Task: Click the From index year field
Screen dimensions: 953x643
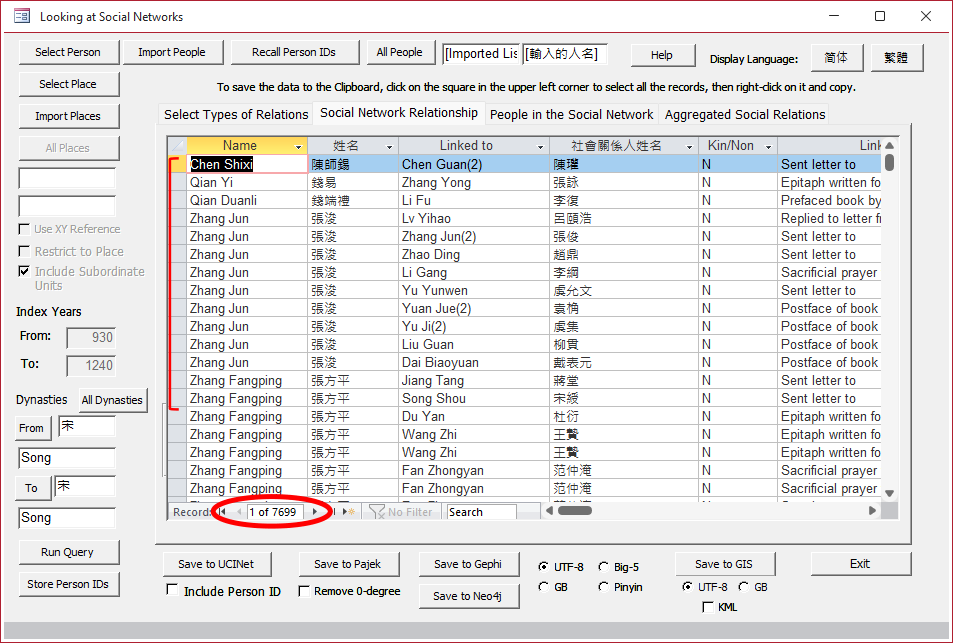Action: coord(91,338)
